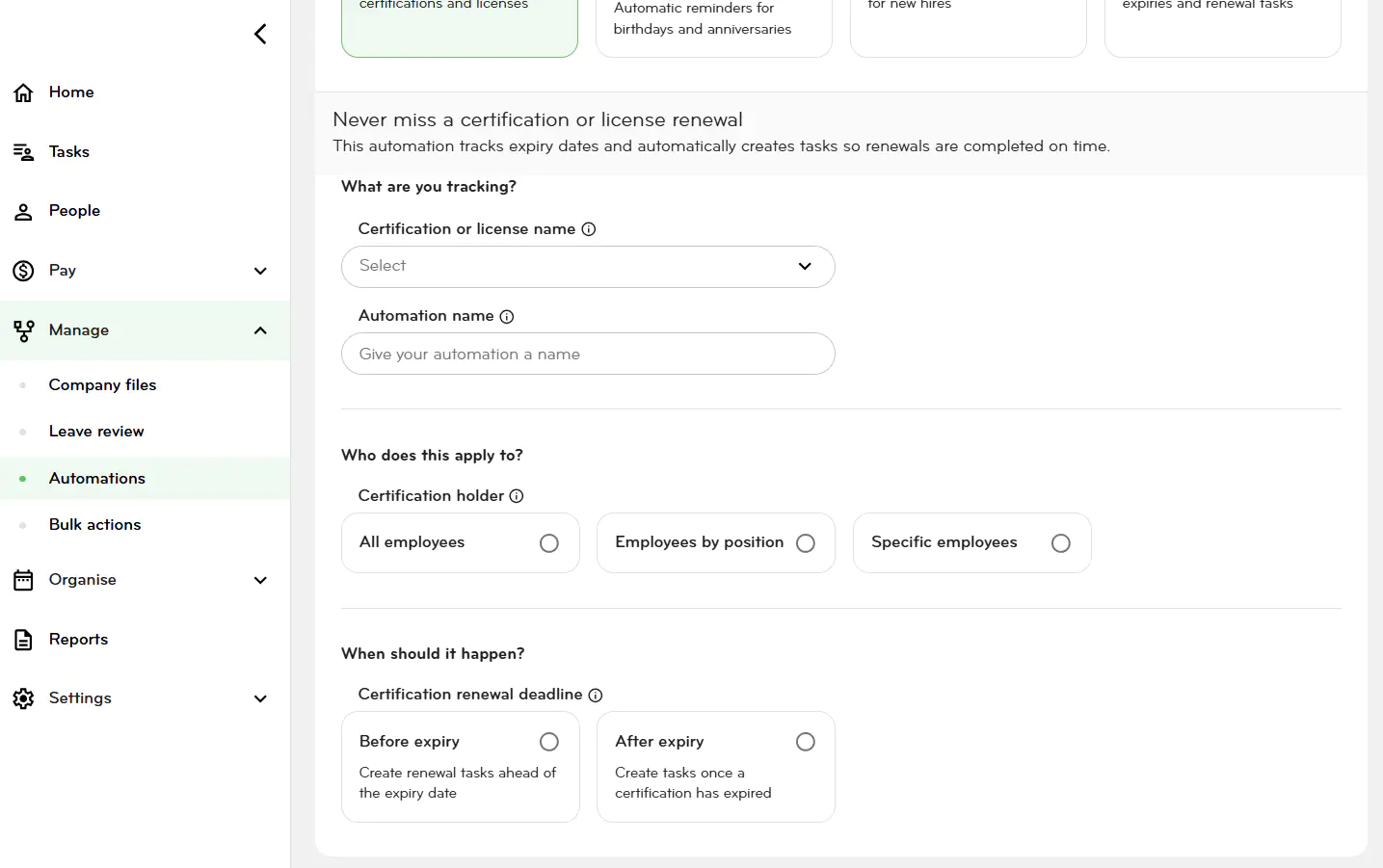Select expiries and renewal tasks card
The height and width of the screenshot is (868, 1383).
(1223, 27)
